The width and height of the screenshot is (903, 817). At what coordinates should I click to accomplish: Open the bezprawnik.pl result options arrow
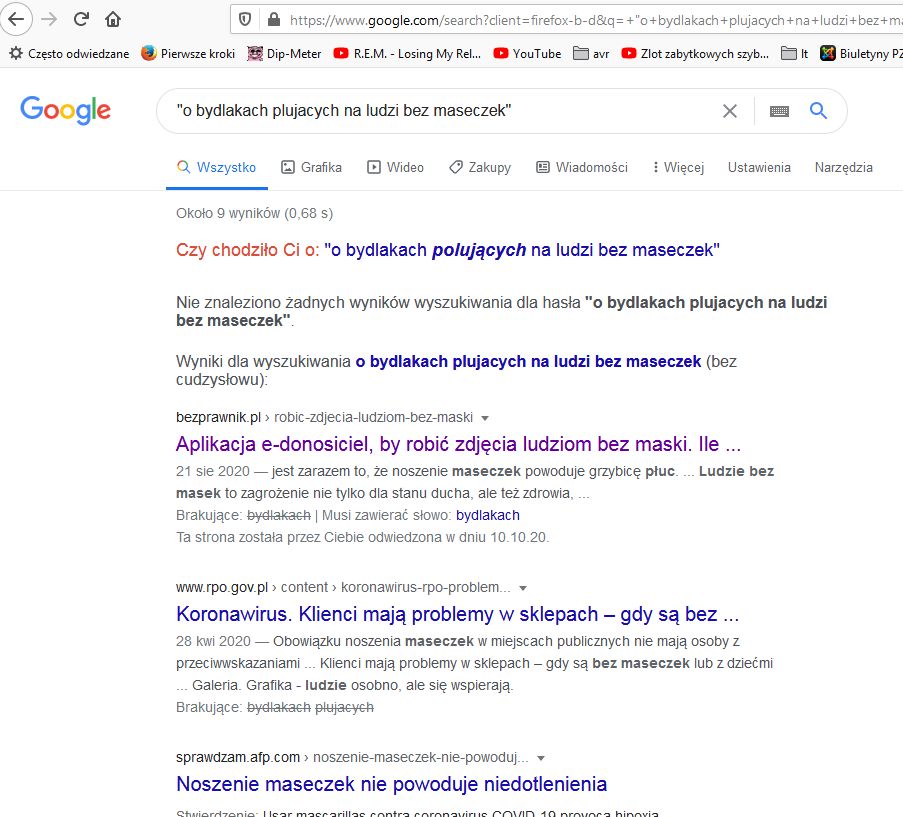coord(485,418)
